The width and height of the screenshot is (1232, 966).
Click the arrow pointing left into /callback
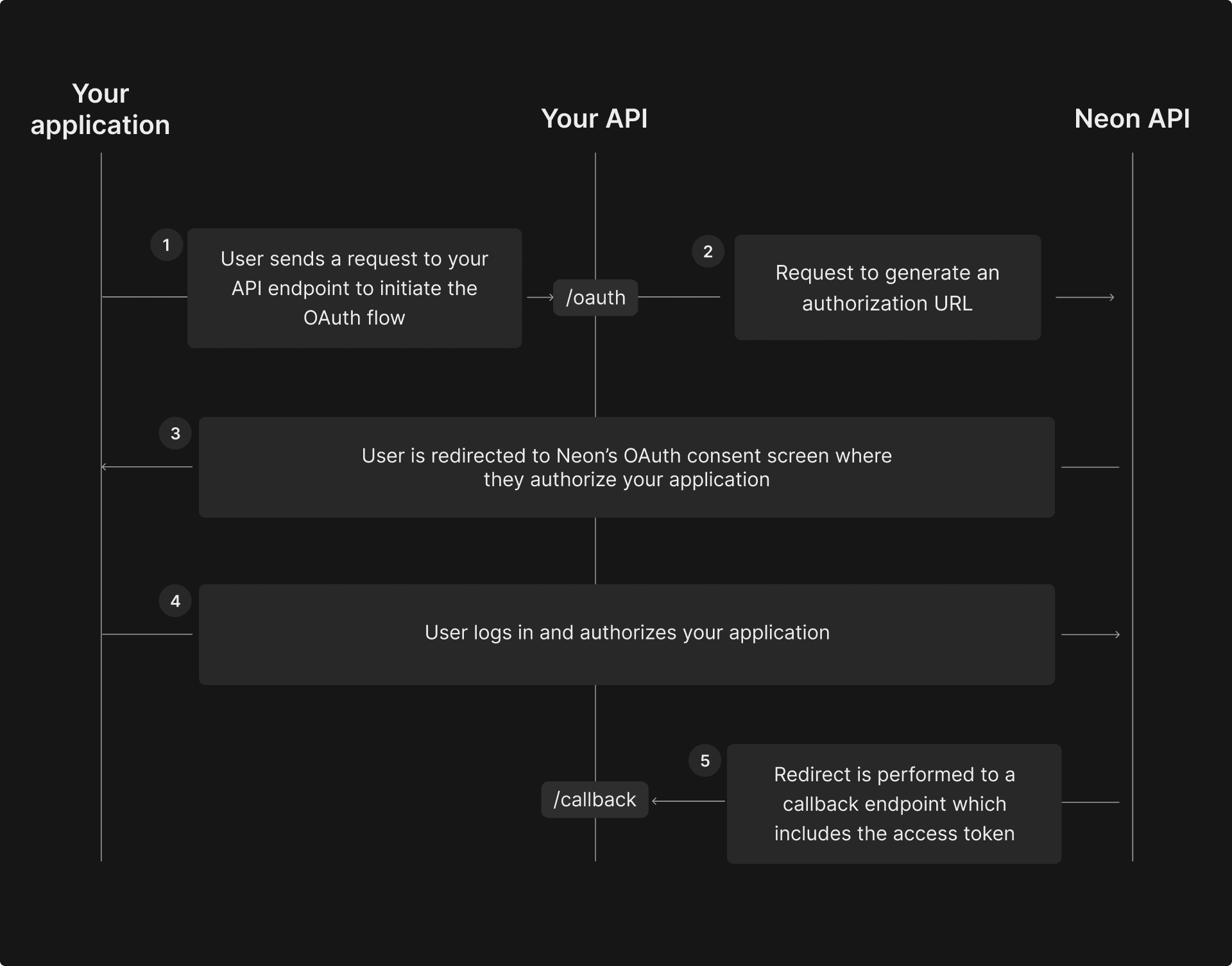click(688, 801)
